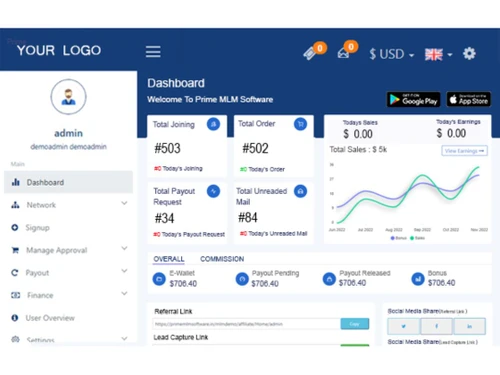Image resolution: width=500 pixels, height=375 pixels.
Task: Click the #84 unreaded mail value
Action: [x=248, y=218]
